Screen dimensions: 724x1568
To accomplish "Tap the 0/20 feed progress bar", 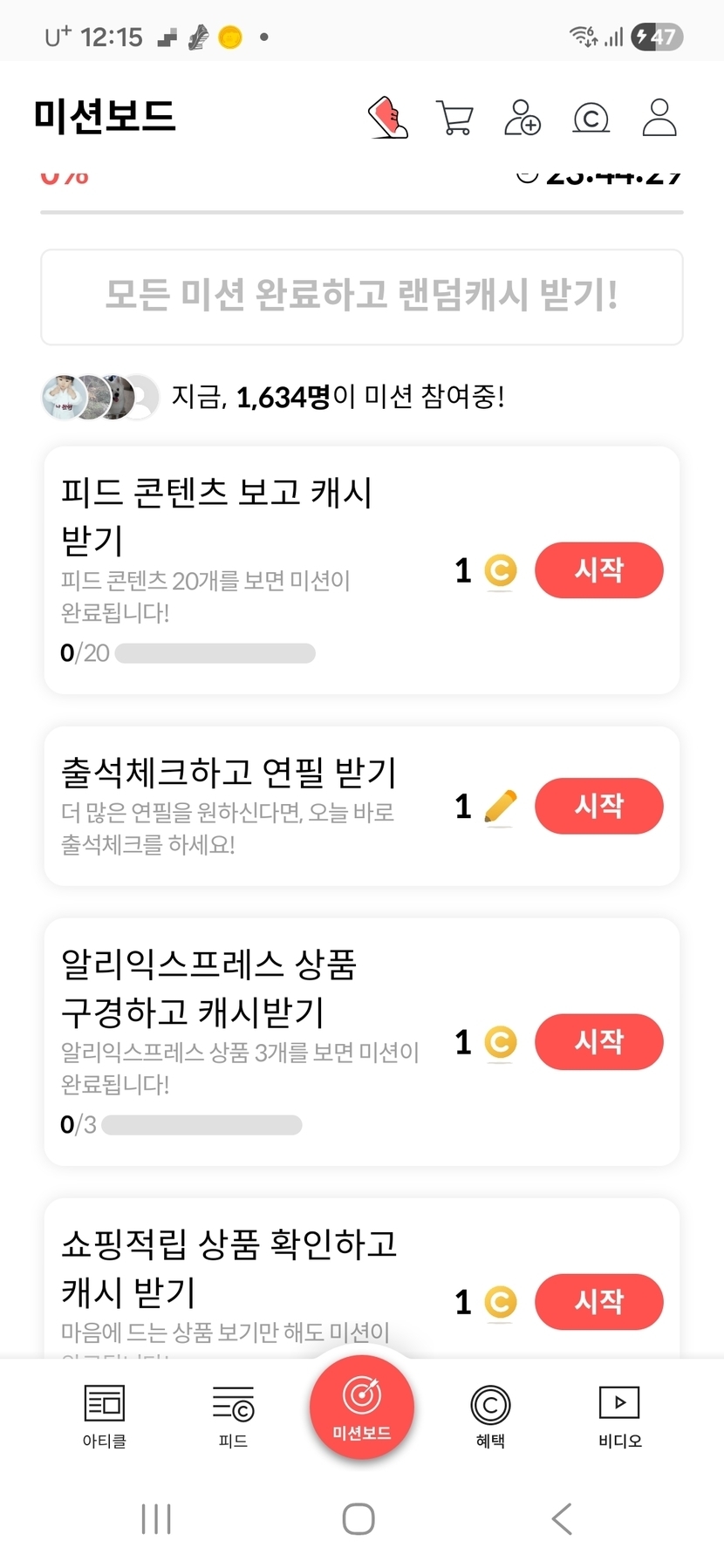I will point(215,653).
